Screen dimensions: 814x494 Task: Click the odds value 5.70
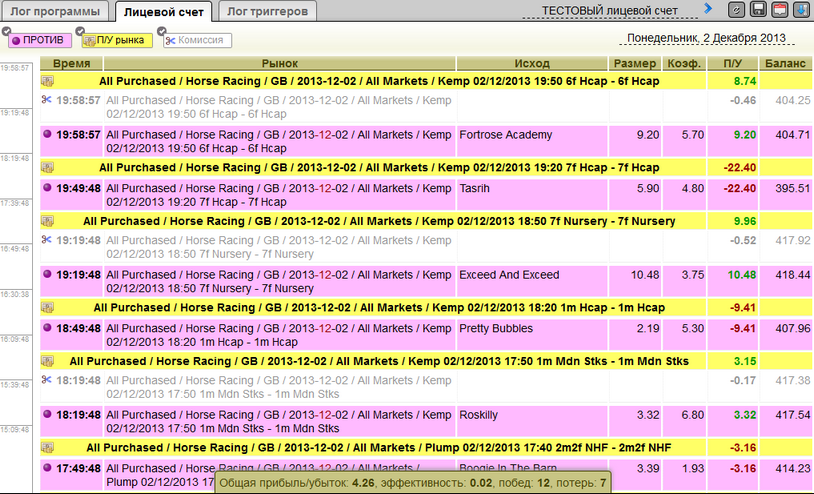[693, 135]
